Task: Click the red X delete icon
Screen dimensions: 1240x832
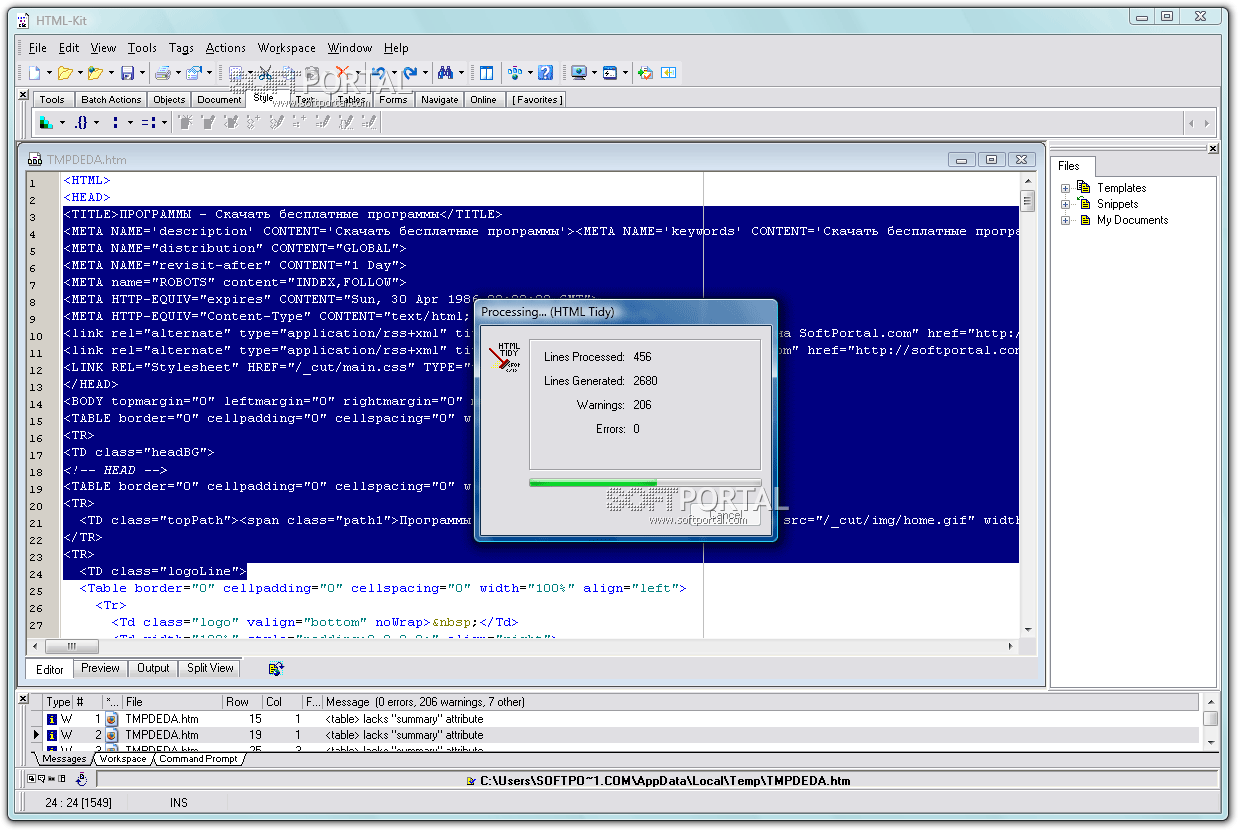Action: (x=342, y=73)
